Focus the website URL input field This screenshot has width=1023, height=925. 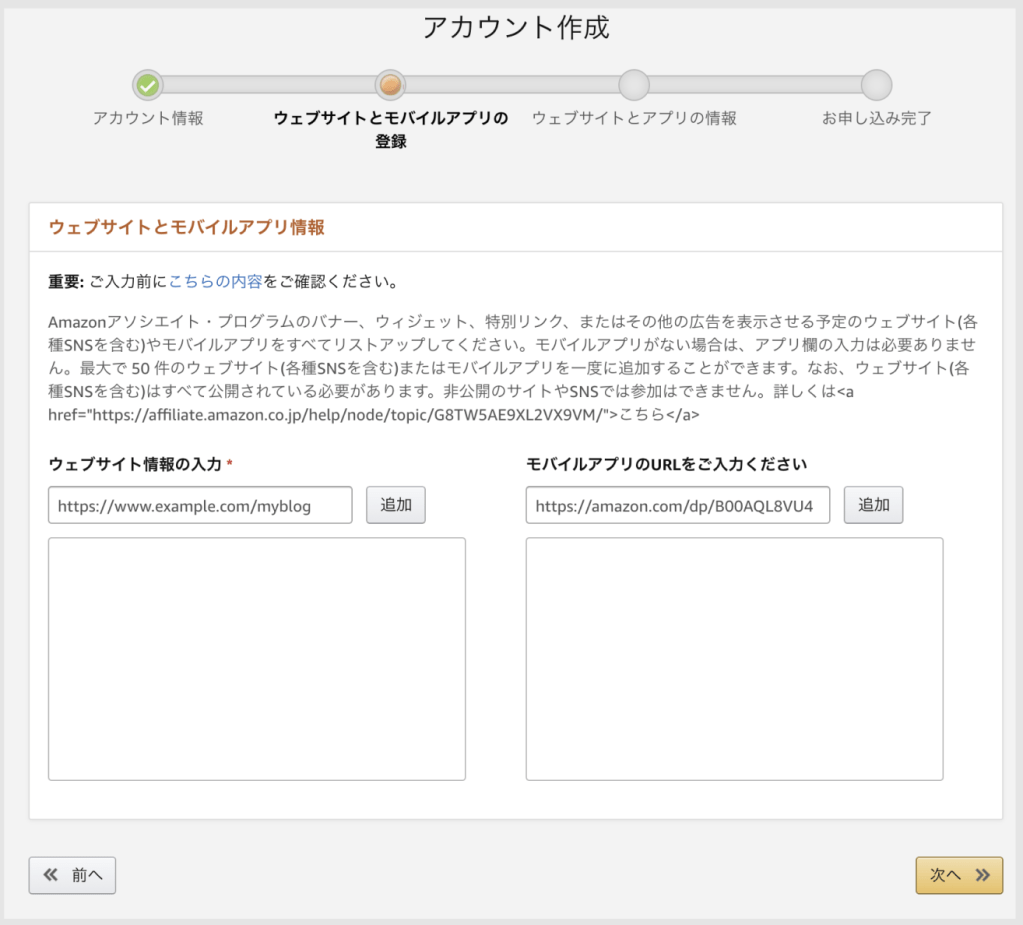200,505
